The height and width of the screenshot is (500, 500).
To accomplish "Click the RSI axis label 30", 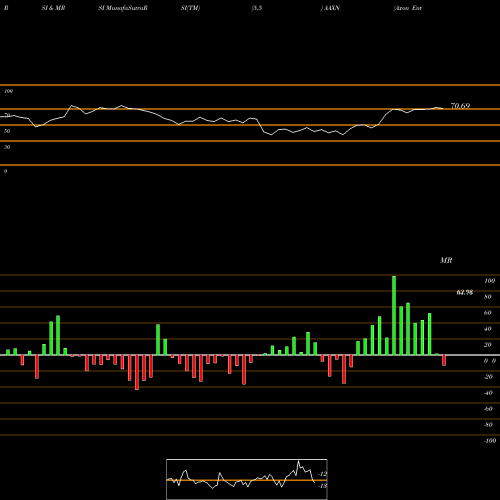I will click(7, 147).
